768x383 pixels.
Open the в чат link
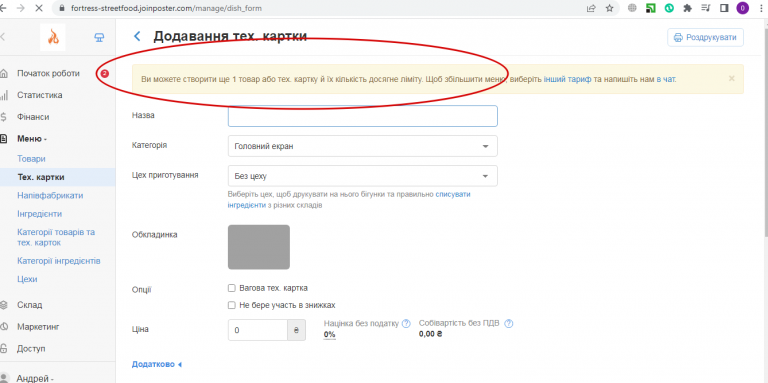(666, 78)
